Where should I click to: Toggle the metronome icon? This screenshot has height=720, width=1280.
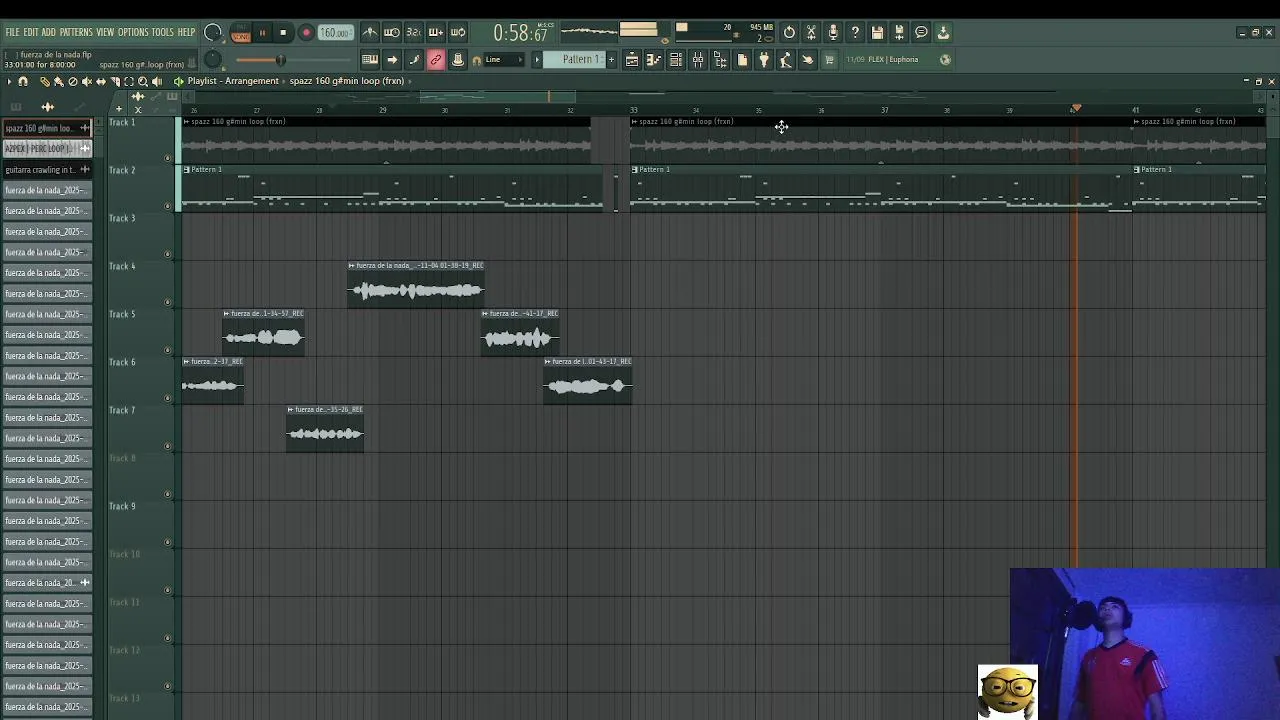click(x=370, y=33)
